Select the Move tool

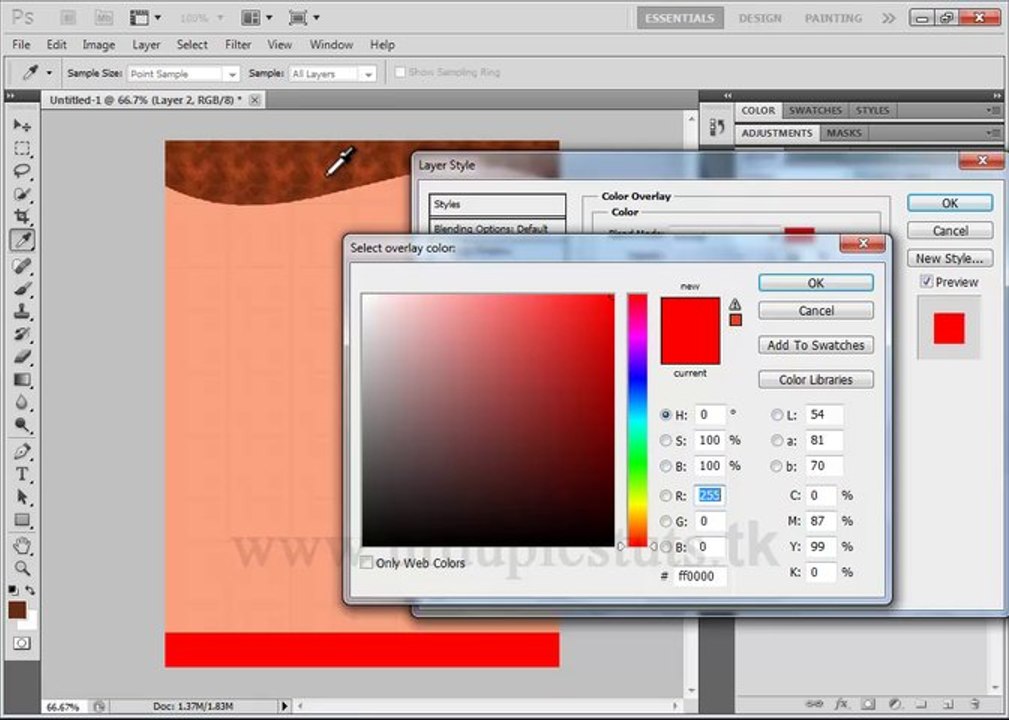point(22,125)
